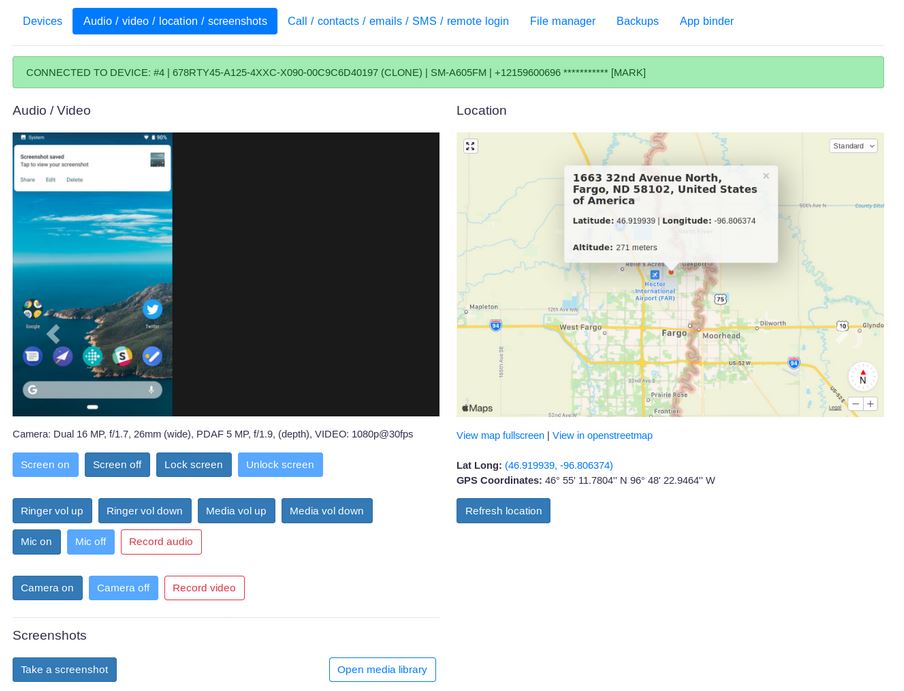The height and width of the screenshot is (691, 904).
Task: Click the red location pin on map
Action: click(x=671, y=271)
